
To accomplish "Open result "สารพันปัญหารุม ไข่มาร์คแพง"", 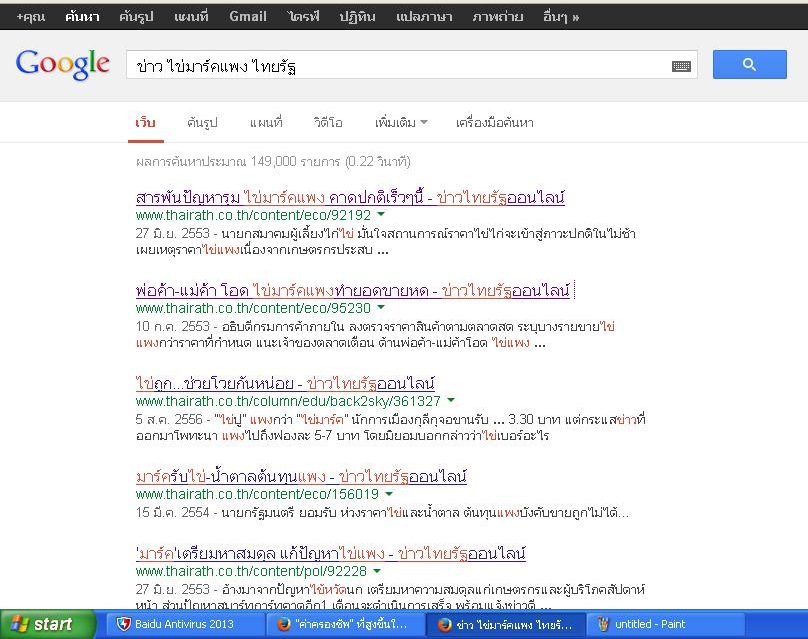I will coord(350,197).
